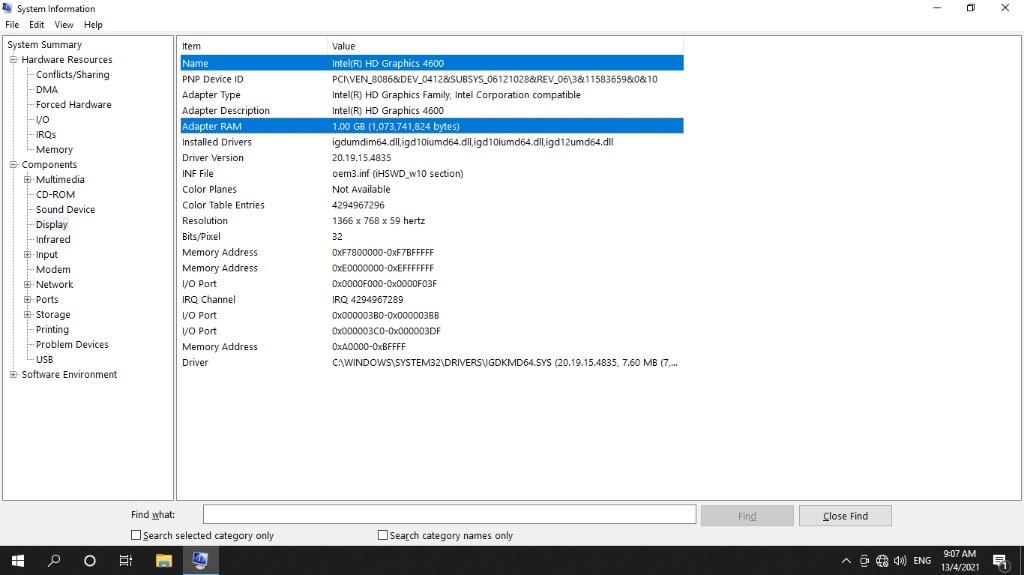Click the Find button
Image resolution: width=1024 pixels, height=575 pixels.
[x=747, y=516]
